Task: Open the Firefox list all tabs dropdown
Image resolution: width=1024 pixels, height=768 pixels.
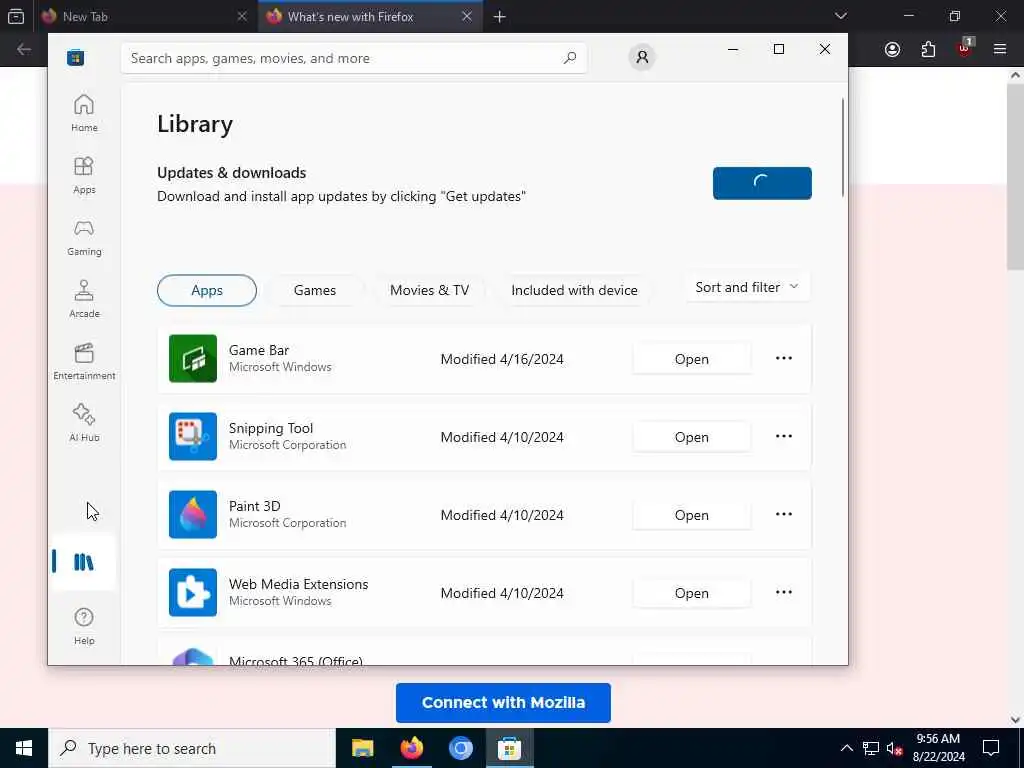Action: click(x=840, y=16)
